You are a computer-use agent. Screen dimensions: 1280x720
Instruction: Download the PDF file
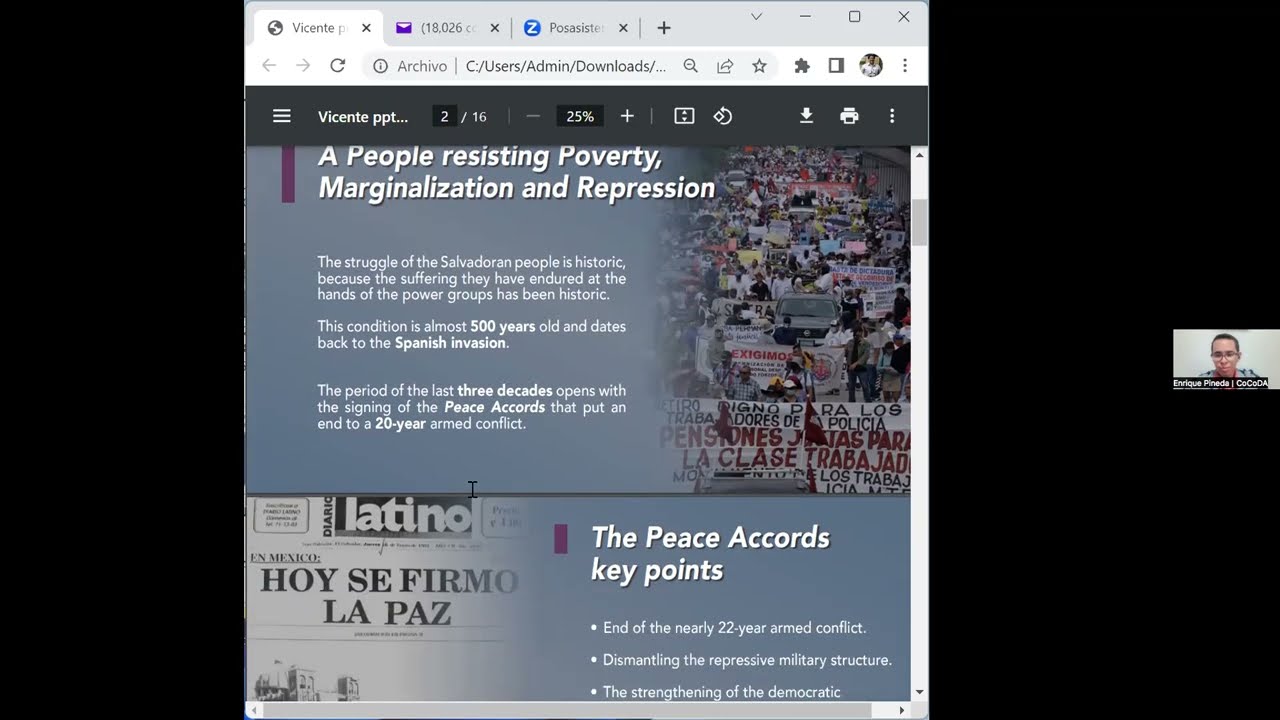click(x=806, y=116)
